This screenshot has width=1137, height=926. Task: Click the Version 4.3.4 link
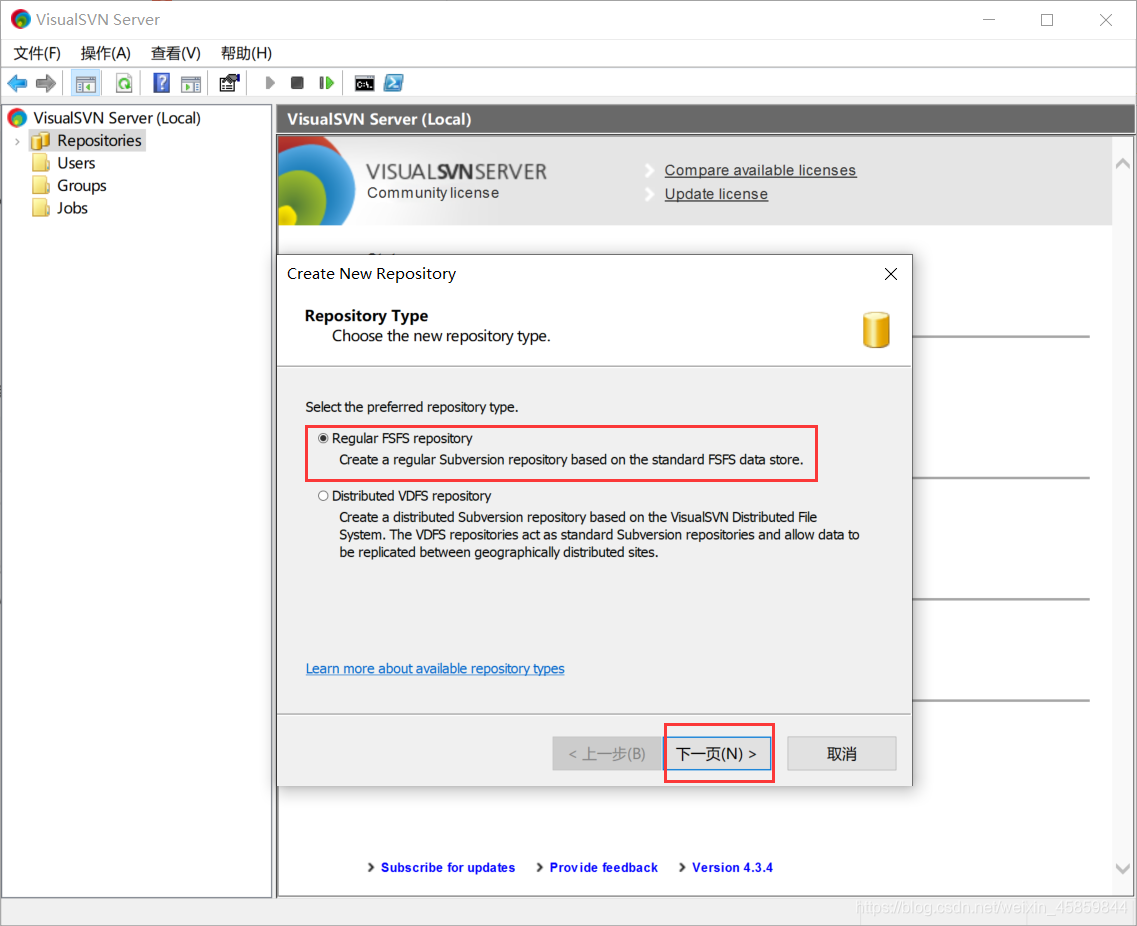[732, 867]
